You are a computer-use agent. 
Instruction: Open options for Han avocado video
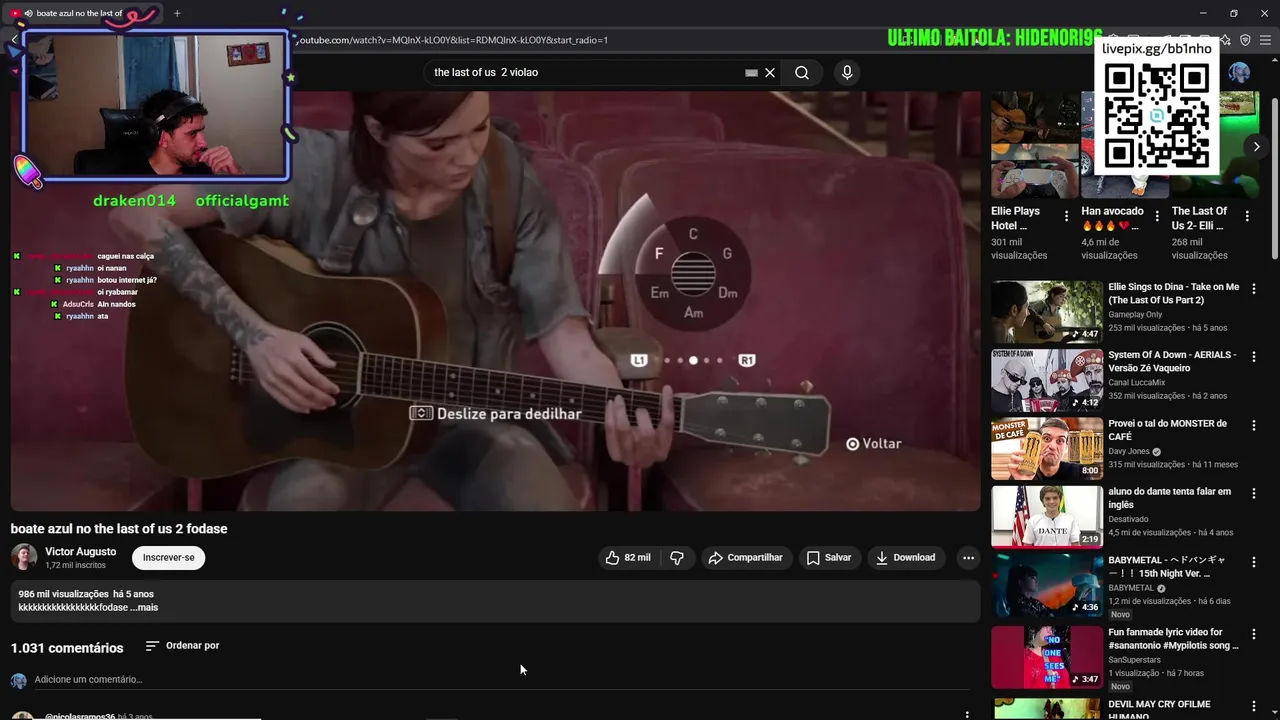[1157, 216]
